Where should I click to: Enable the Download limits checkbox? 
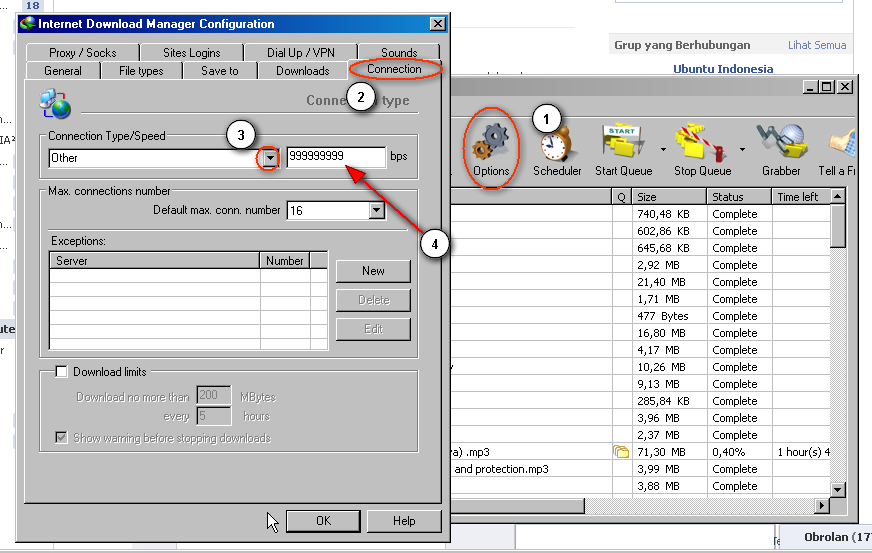click(x=61, y=372)
